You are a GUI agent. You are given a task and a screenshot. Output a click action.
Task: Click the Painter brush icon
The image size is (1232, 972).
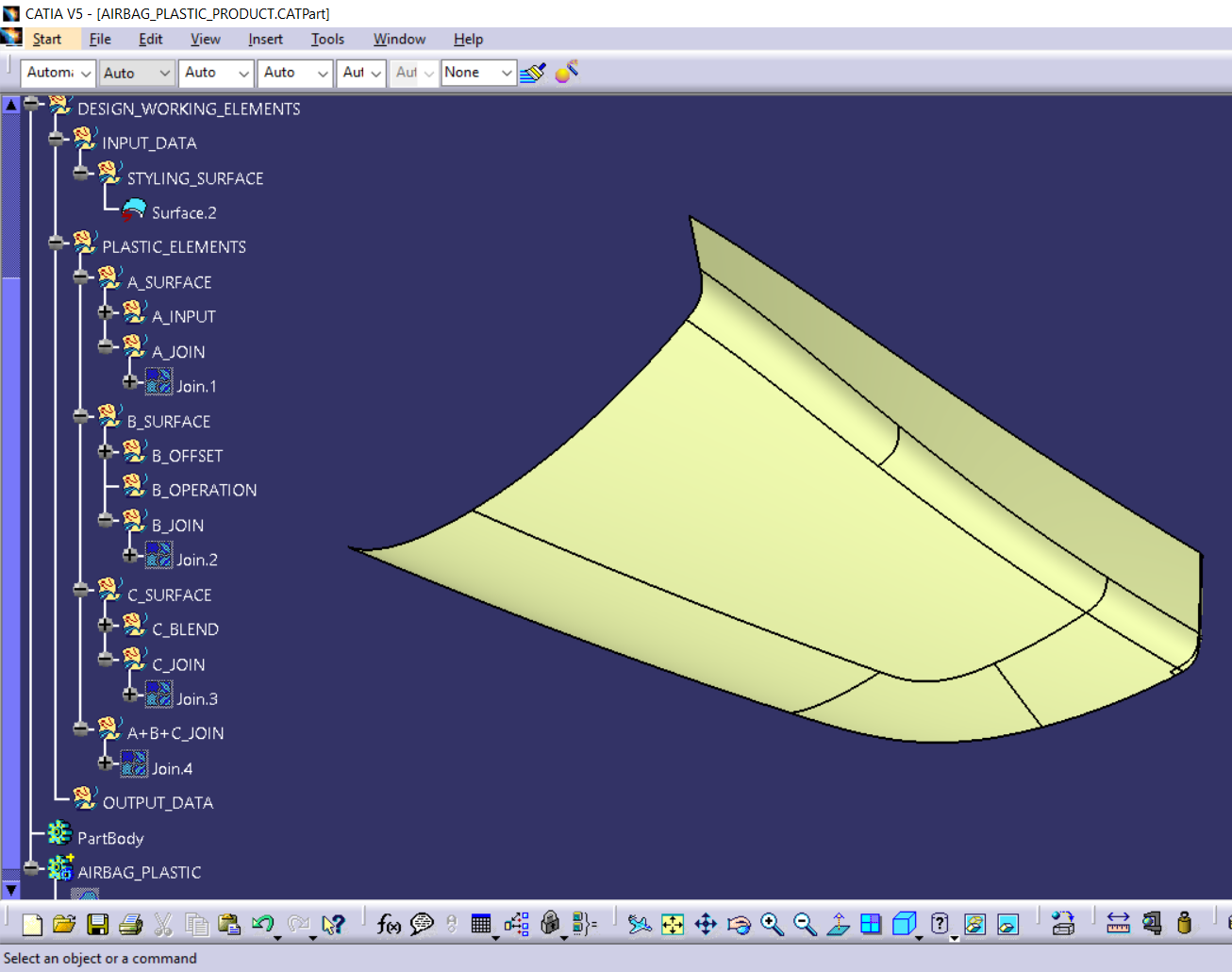[533, 73]
